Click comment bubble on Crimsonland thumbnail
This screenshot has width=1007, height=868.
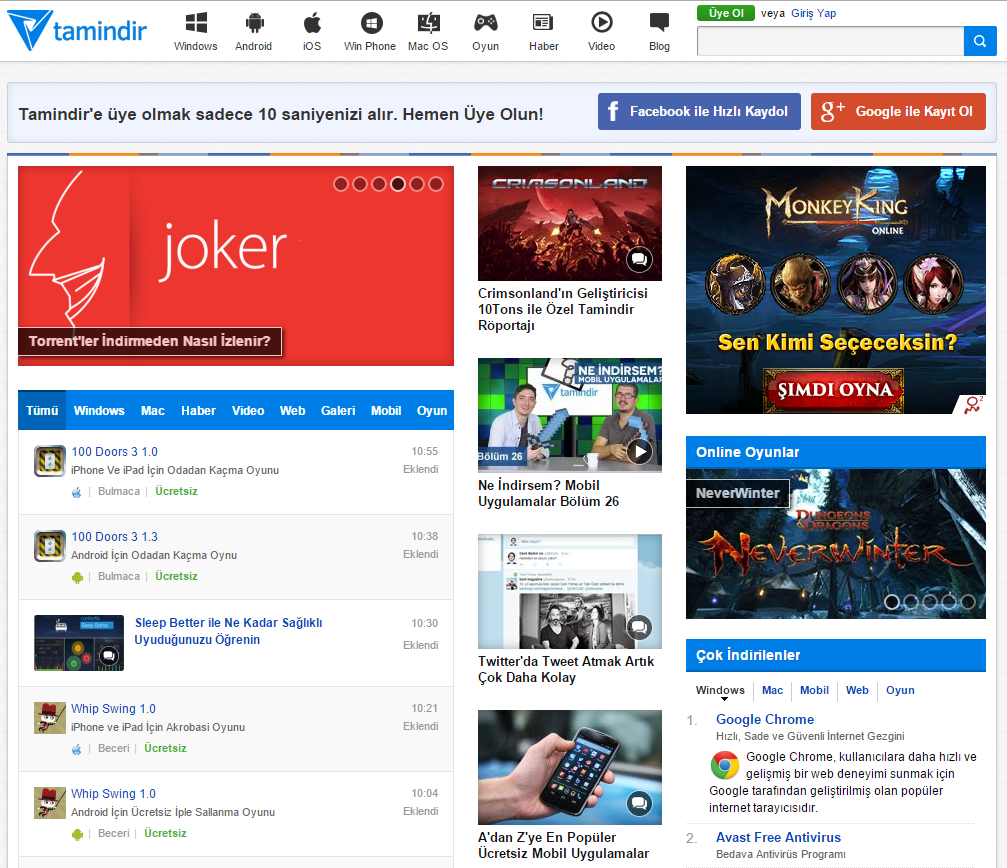click(640, 259)
